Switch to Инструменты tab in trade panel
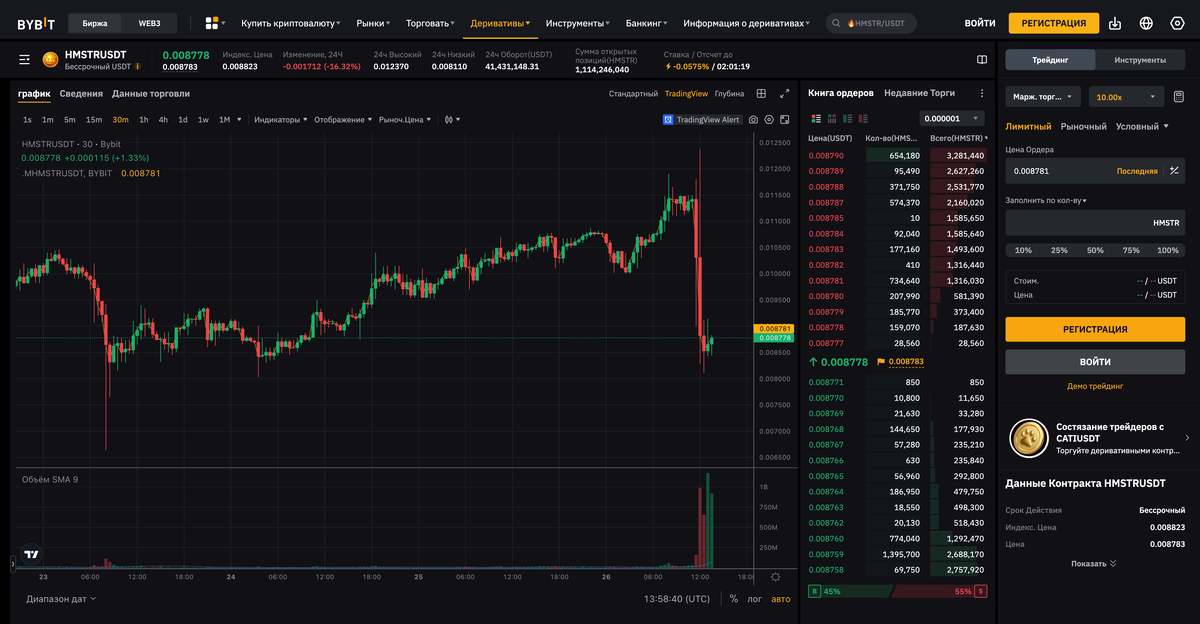Image resolution: width=1200 pixels, height=624 pixels. [x=1140, y=60]
